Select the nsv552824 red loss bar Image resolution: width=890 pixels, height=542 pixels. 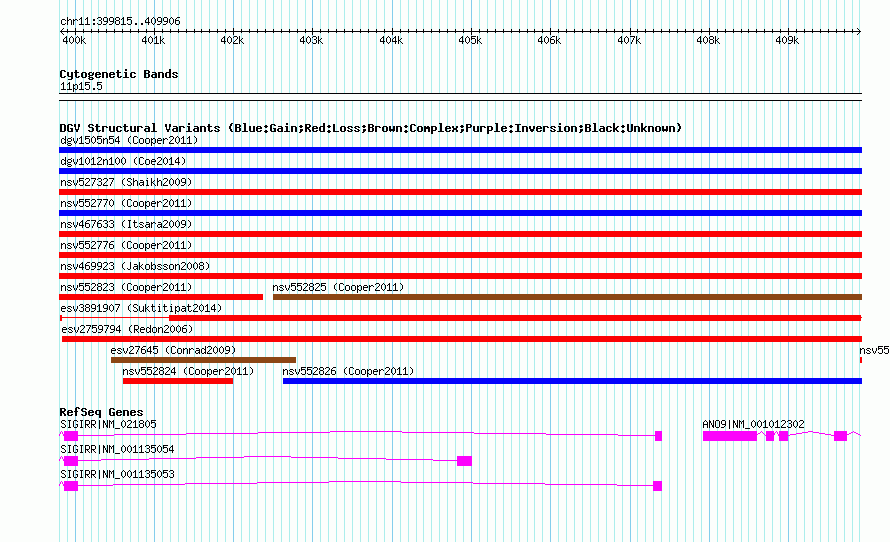178,381
